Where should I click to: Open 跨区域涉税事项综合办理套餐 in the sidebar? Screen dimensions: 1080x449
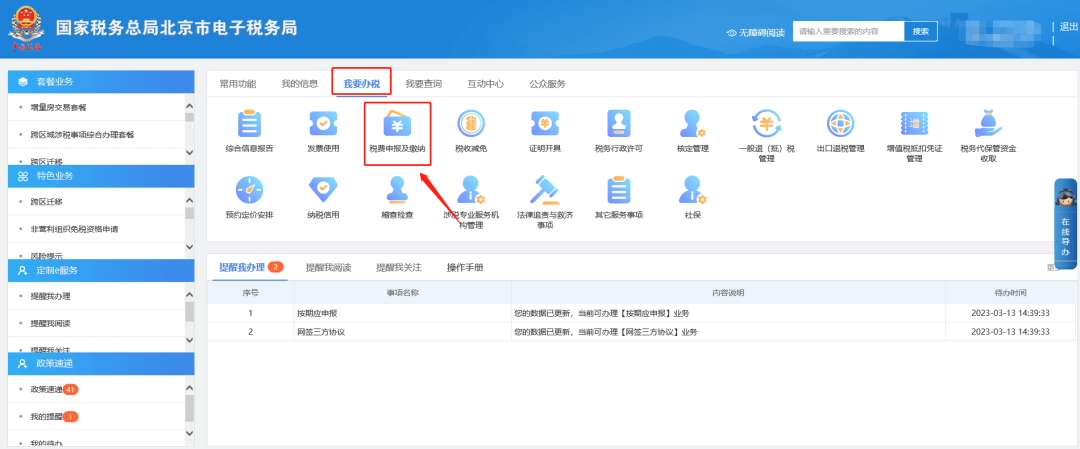[82, 134]
